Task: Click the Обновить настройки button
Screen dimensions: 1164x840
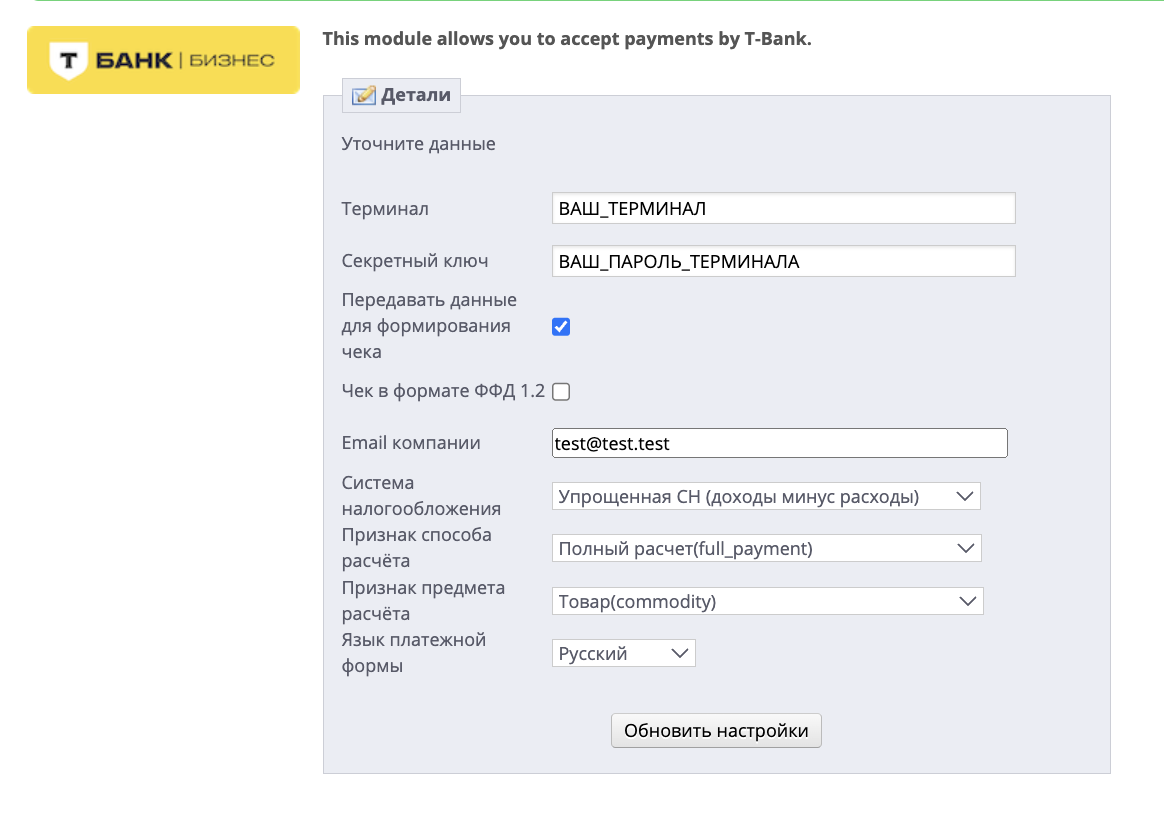Action: coord(716,731)
